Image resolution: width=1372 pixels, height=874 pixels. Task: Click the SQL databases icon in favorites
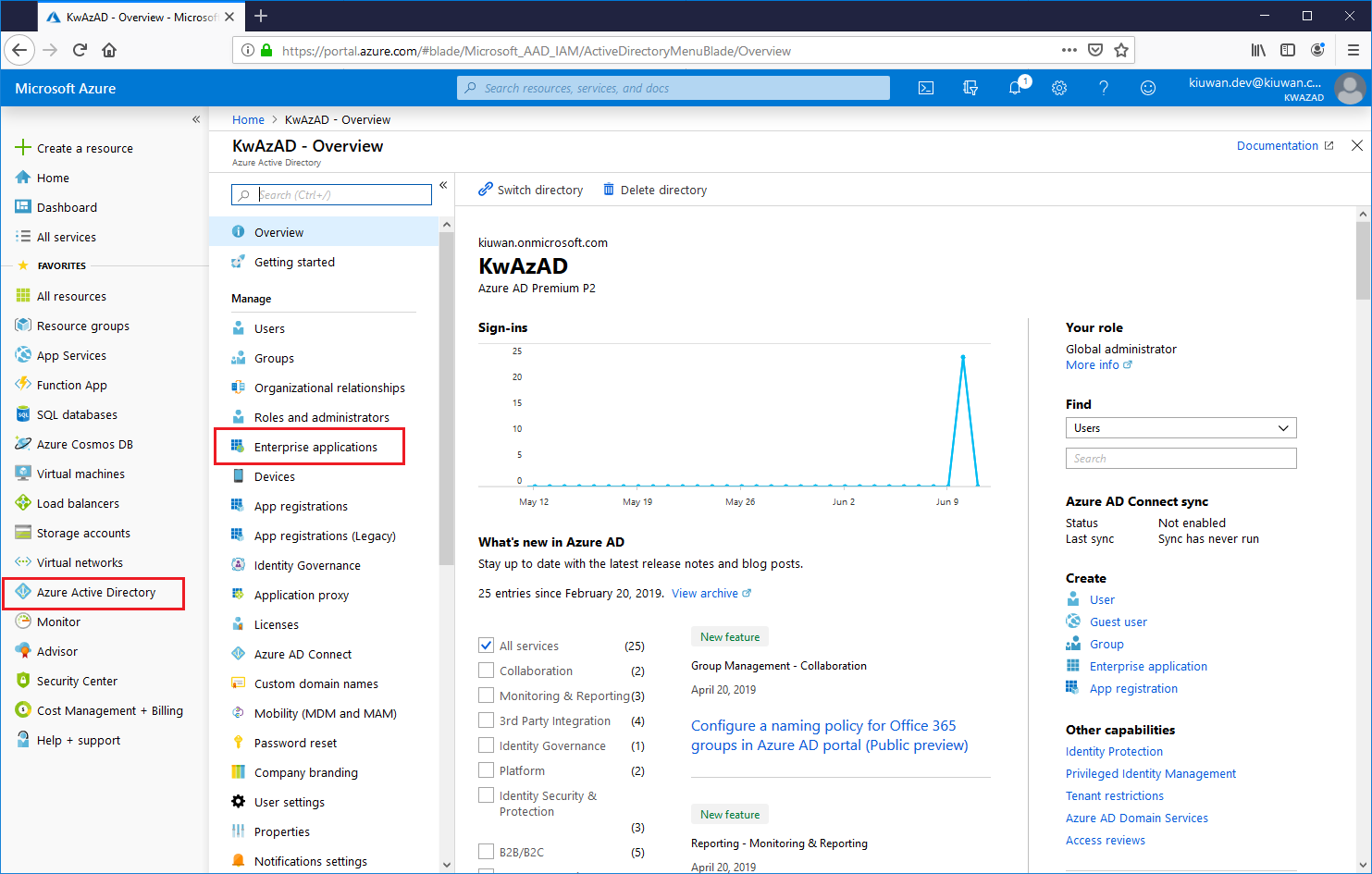23,414
